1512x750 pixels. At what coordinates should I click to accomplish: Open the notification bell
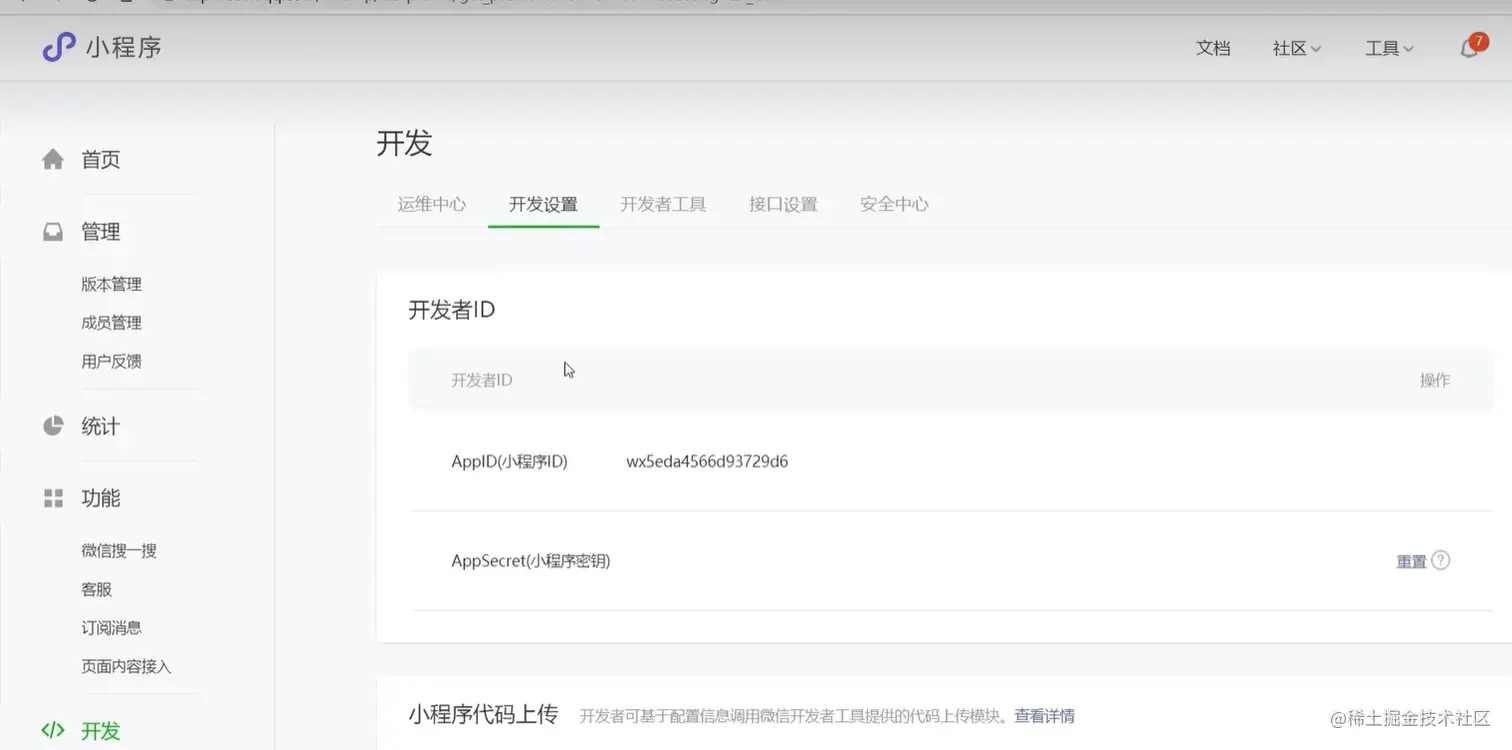pos(1469,48)
